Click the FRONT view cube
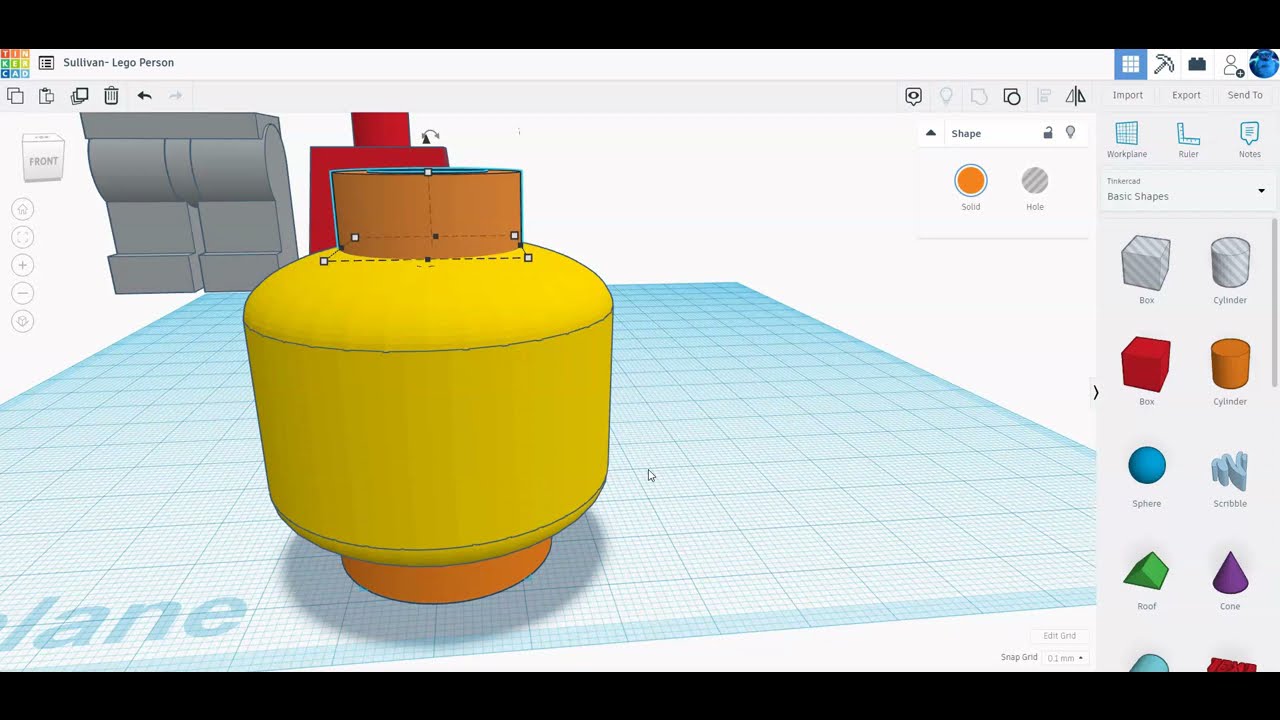The image size is (1280, 720). (x=43, y=160)
